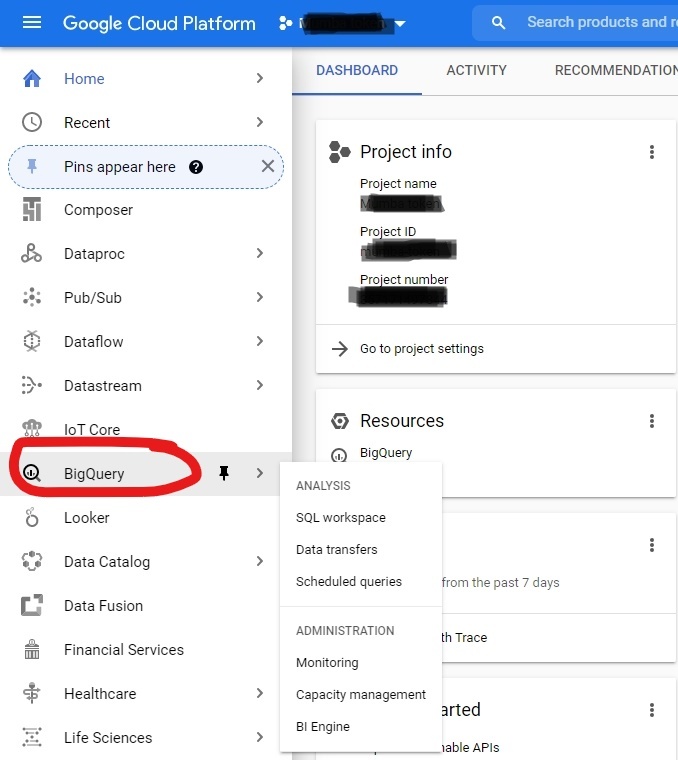Open Looker in the sidebar
Image resolution: width=678 pixels, height=760 pixels.
pyautogui.click(x=87, y=518)
